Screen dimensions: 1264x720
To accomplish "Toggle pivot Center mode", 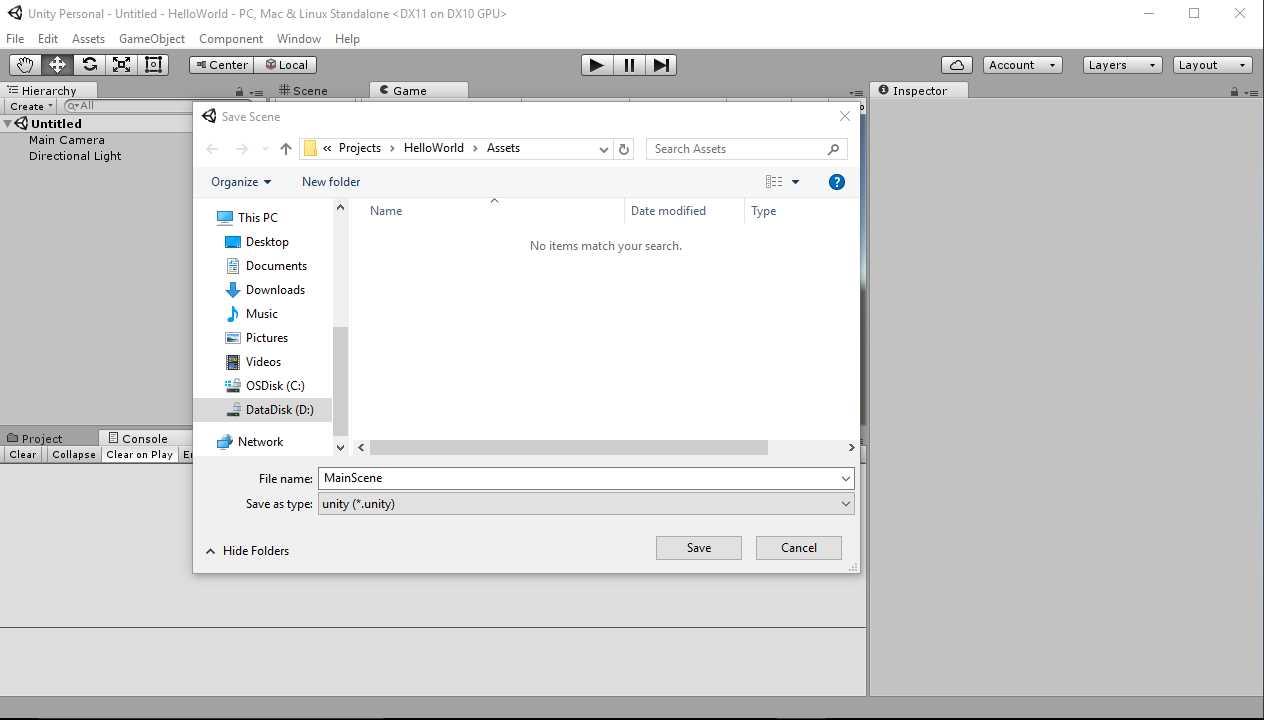I will pos(221,65).
